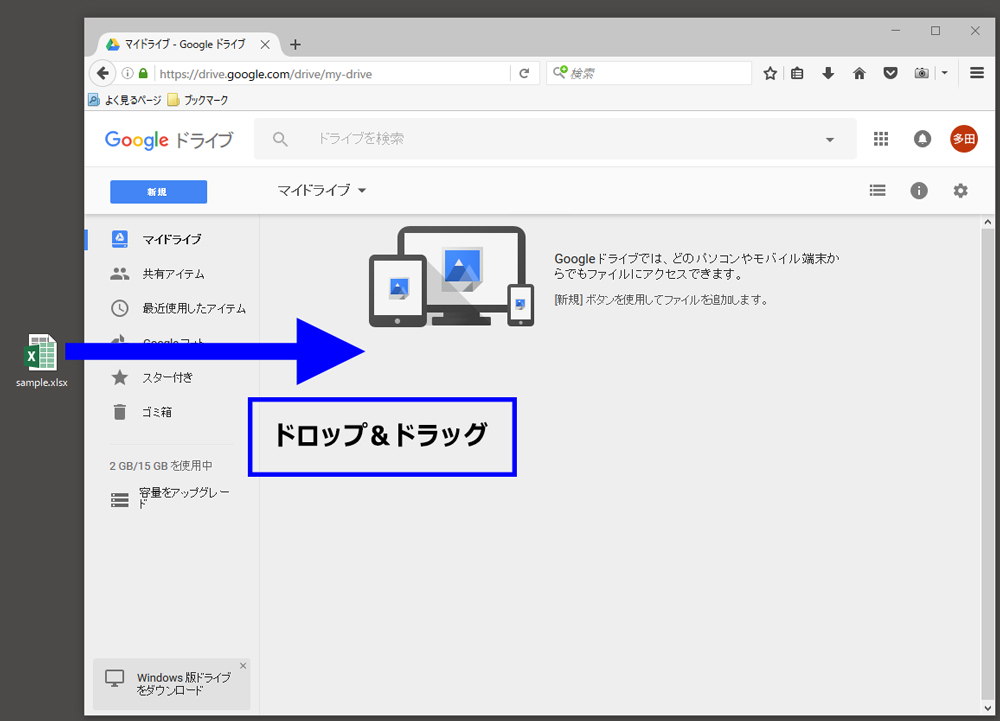Open the Firefox hamburger menu
Image resolution: width=1000 pixels, height=721 pixels.
pyautogui.click(x=976, y=73)
